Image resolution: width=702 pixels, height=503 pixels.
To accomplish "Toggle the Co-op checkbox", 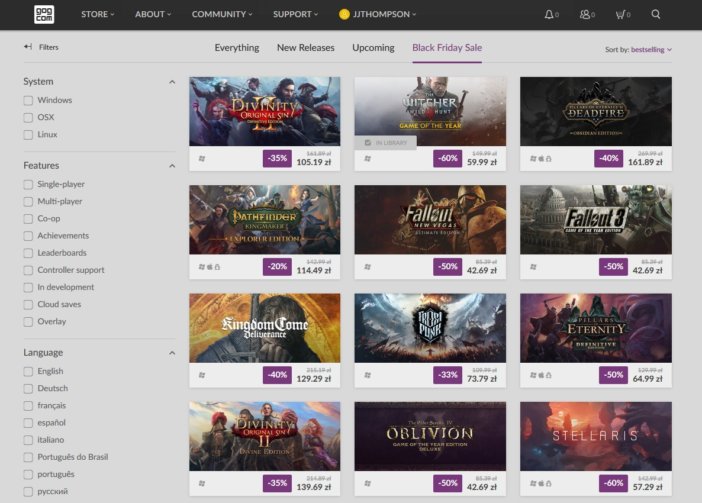I will [x=28, y=219].
